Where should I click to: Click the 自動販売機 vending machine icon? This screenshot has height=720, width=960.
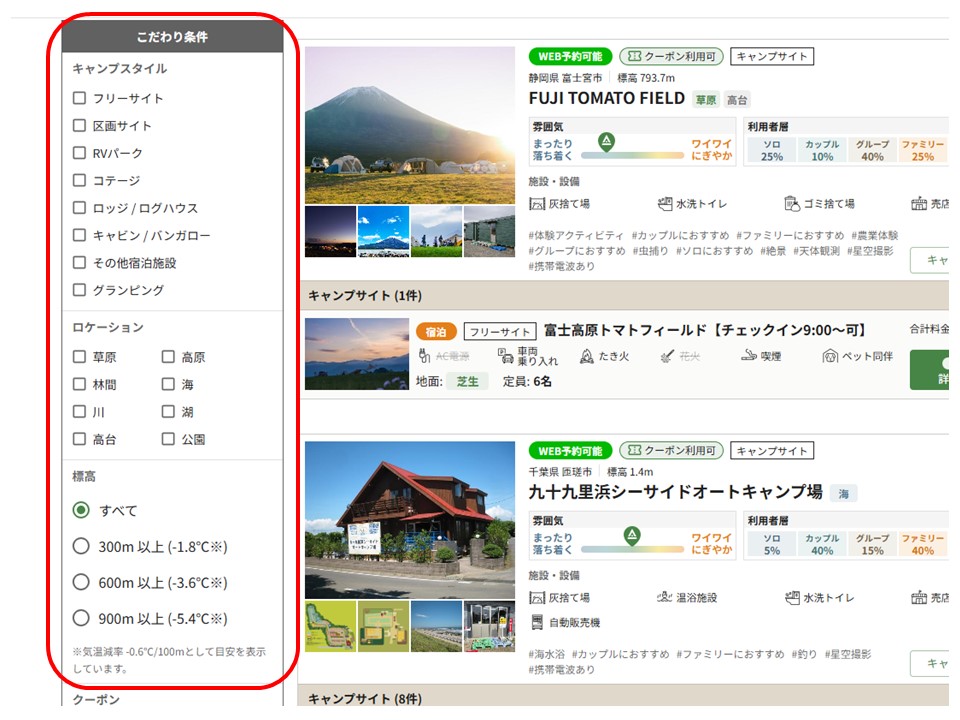pos(537,622)
